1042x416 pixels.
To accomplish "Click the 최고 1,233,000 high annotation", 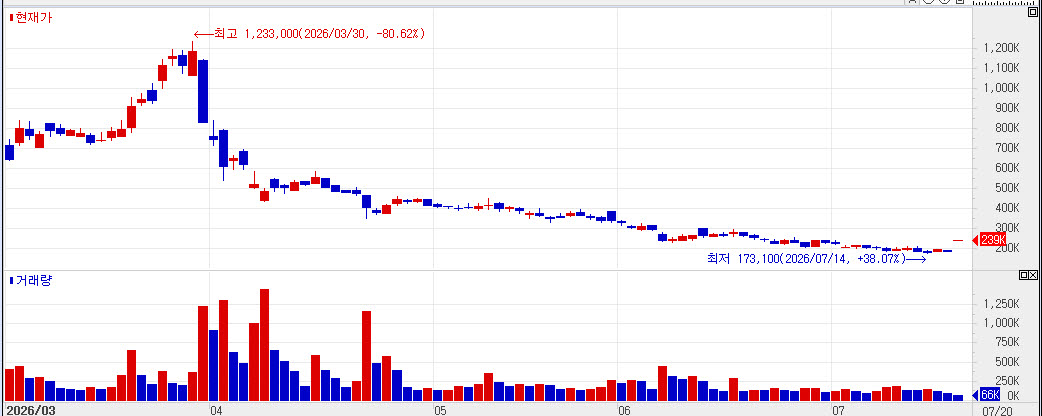I will (x=309, y=34).
